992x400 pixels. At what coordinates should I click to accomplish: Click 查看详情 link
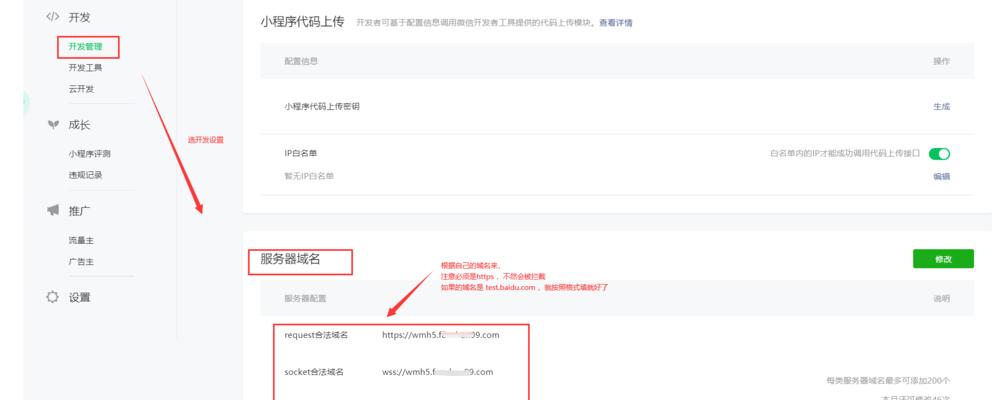pos(616,23)
